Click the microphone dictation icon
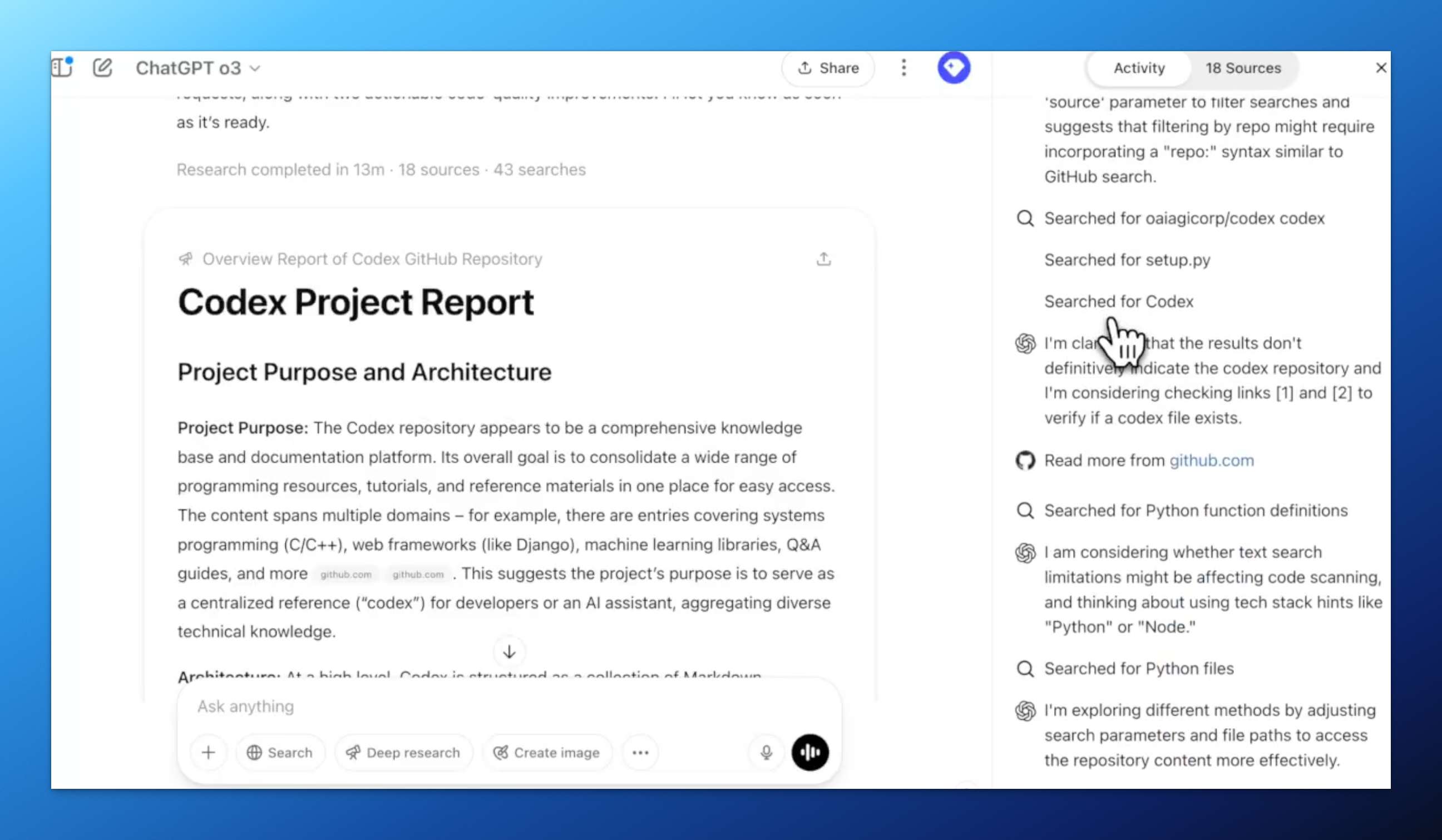This screenshot has width=1442, height=840. 766,753
